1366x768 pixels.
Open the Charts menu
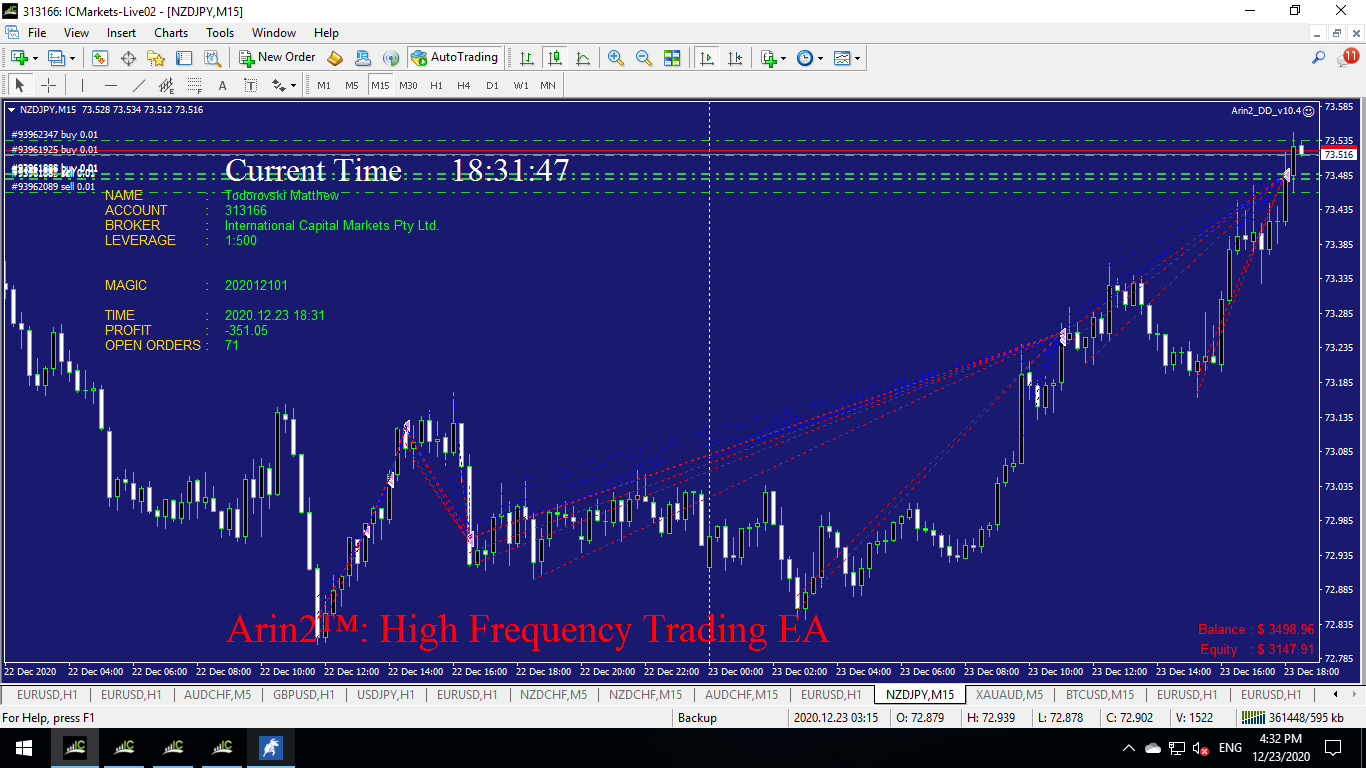(x=171, y=33)
